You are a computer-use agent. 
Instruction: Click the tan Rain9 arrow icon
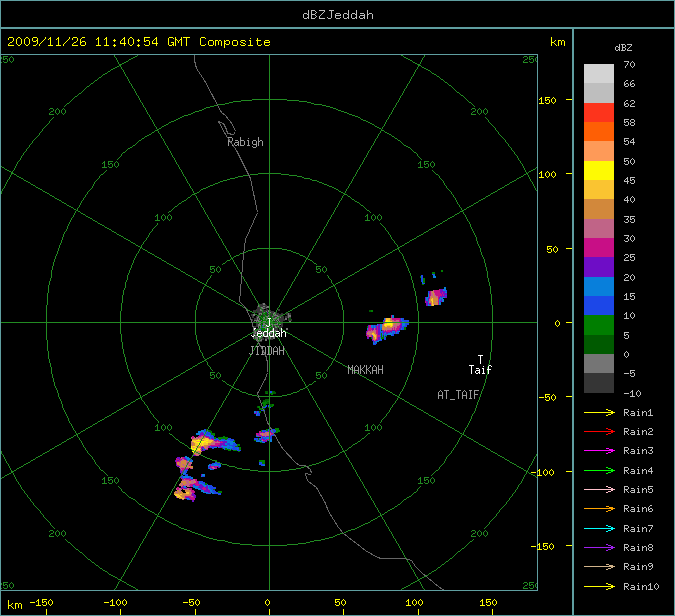599,566
